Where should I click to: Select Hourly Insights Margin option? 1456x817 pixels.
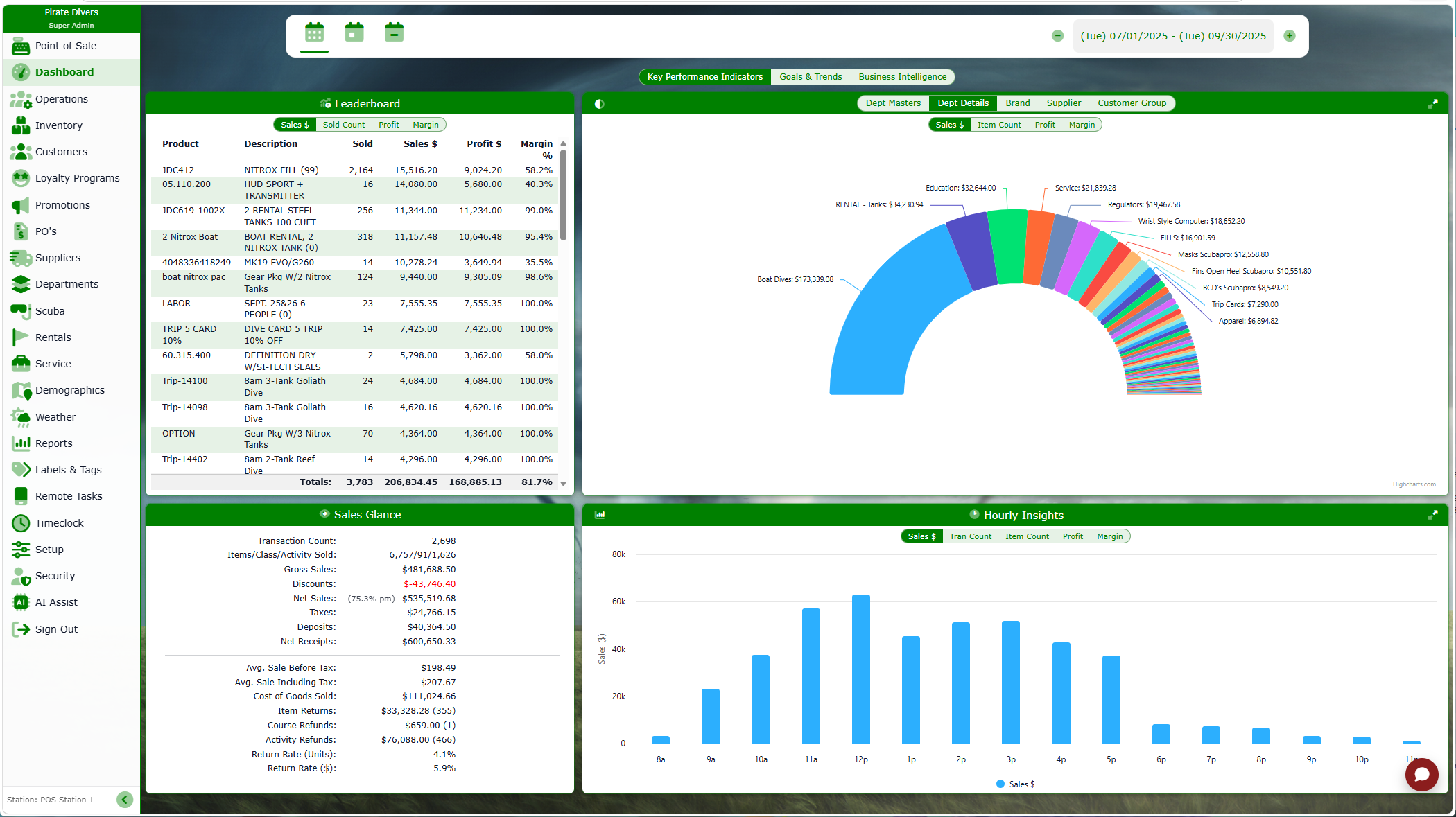(1110, 536)
